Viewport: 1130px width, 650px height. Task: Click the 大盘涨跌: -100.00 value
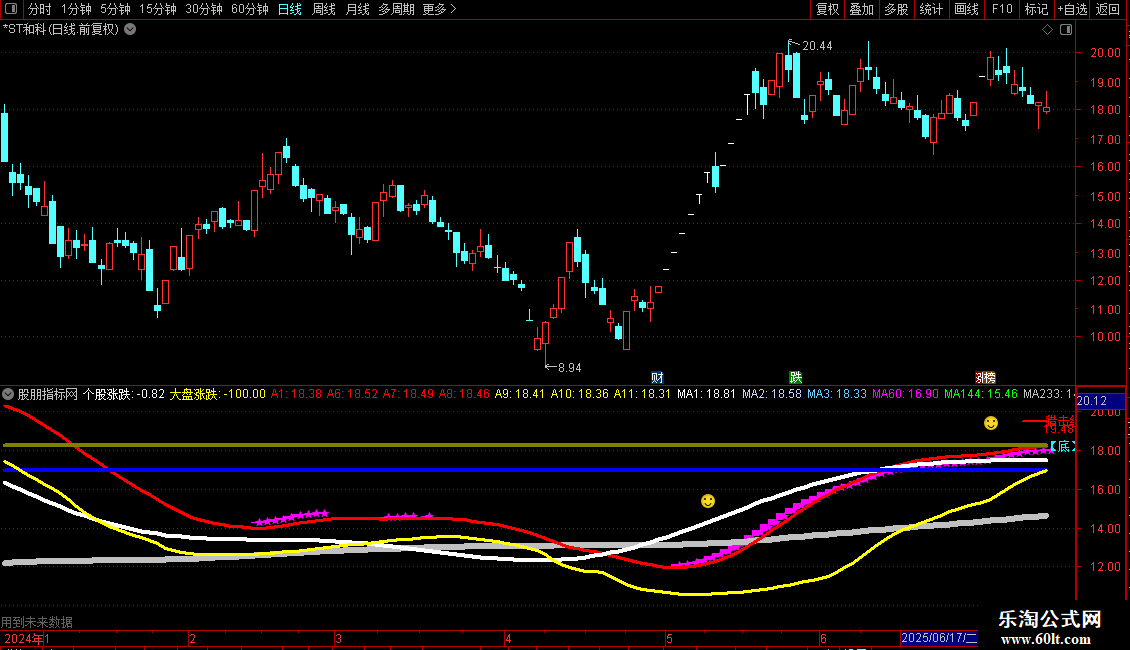pyautogui.click(x=218, y=394)
